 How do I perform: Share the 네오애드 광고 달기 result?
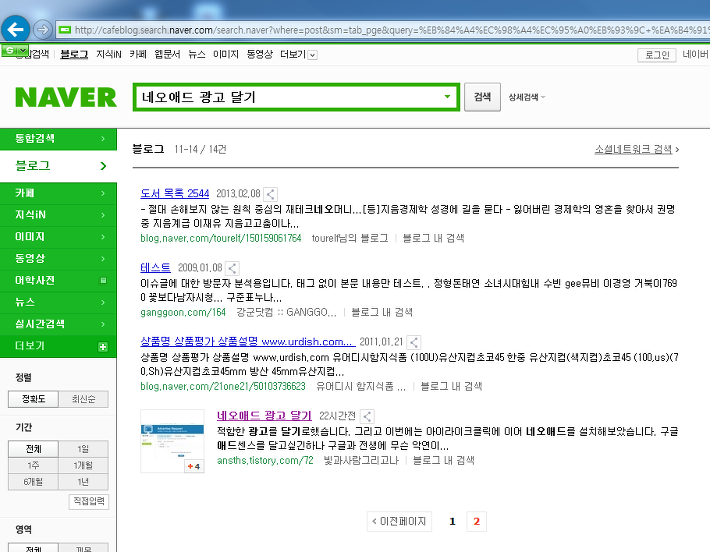pyautogui.click(x=367, y=417)
